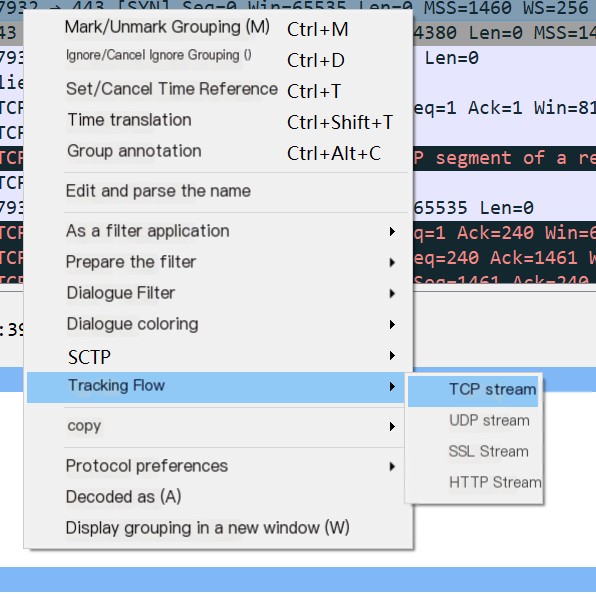Choose Edit and parse the name
This screenshot has height=600, width=596.
tap(217, 191)
